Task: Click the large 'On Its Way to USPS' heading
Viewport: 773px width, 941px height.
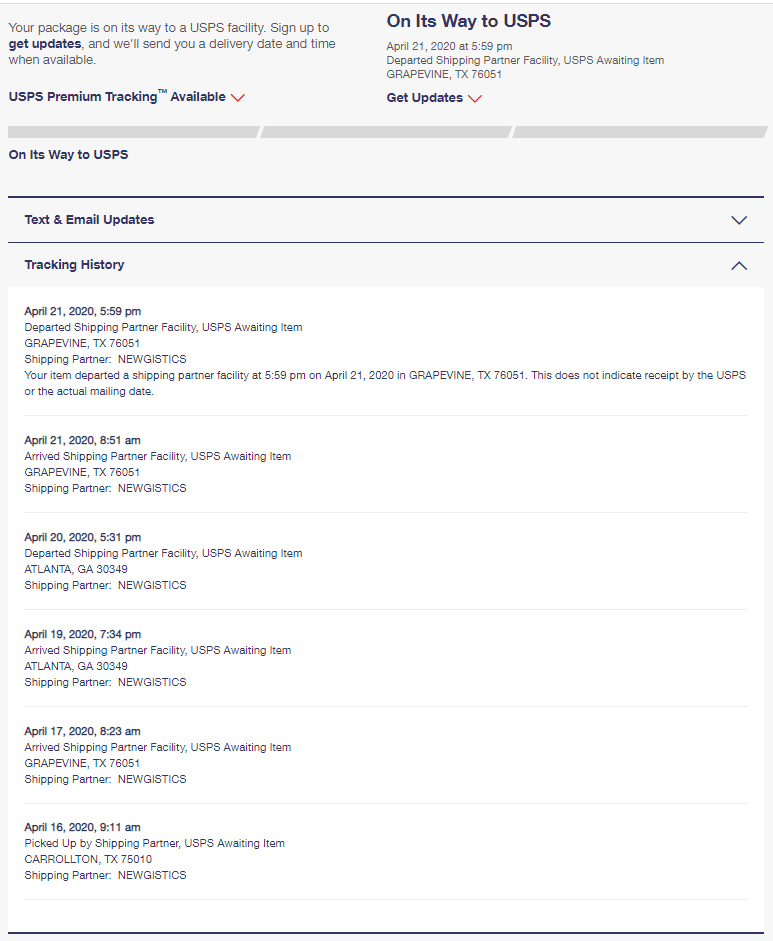Action: [x=468, y=21]
